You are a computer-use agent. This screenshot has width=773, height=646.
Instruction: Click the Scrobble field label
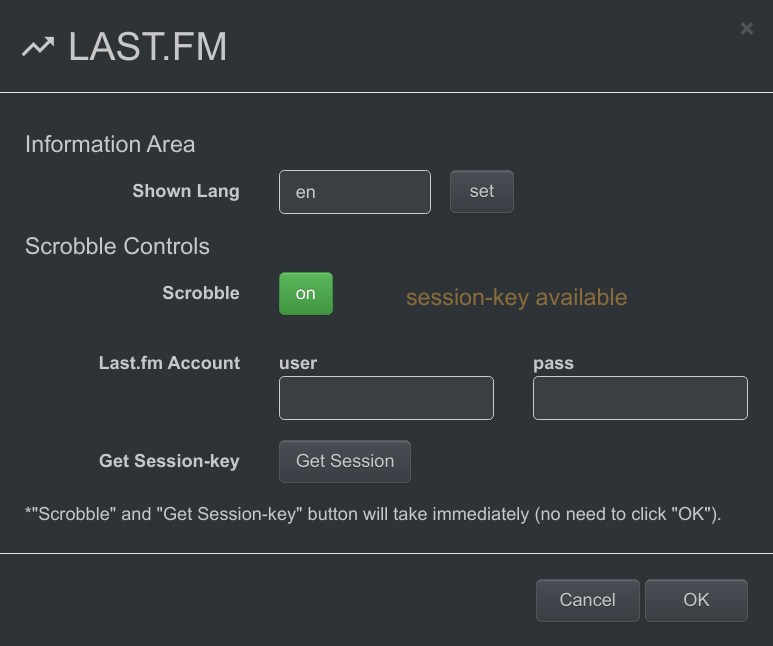201,293
